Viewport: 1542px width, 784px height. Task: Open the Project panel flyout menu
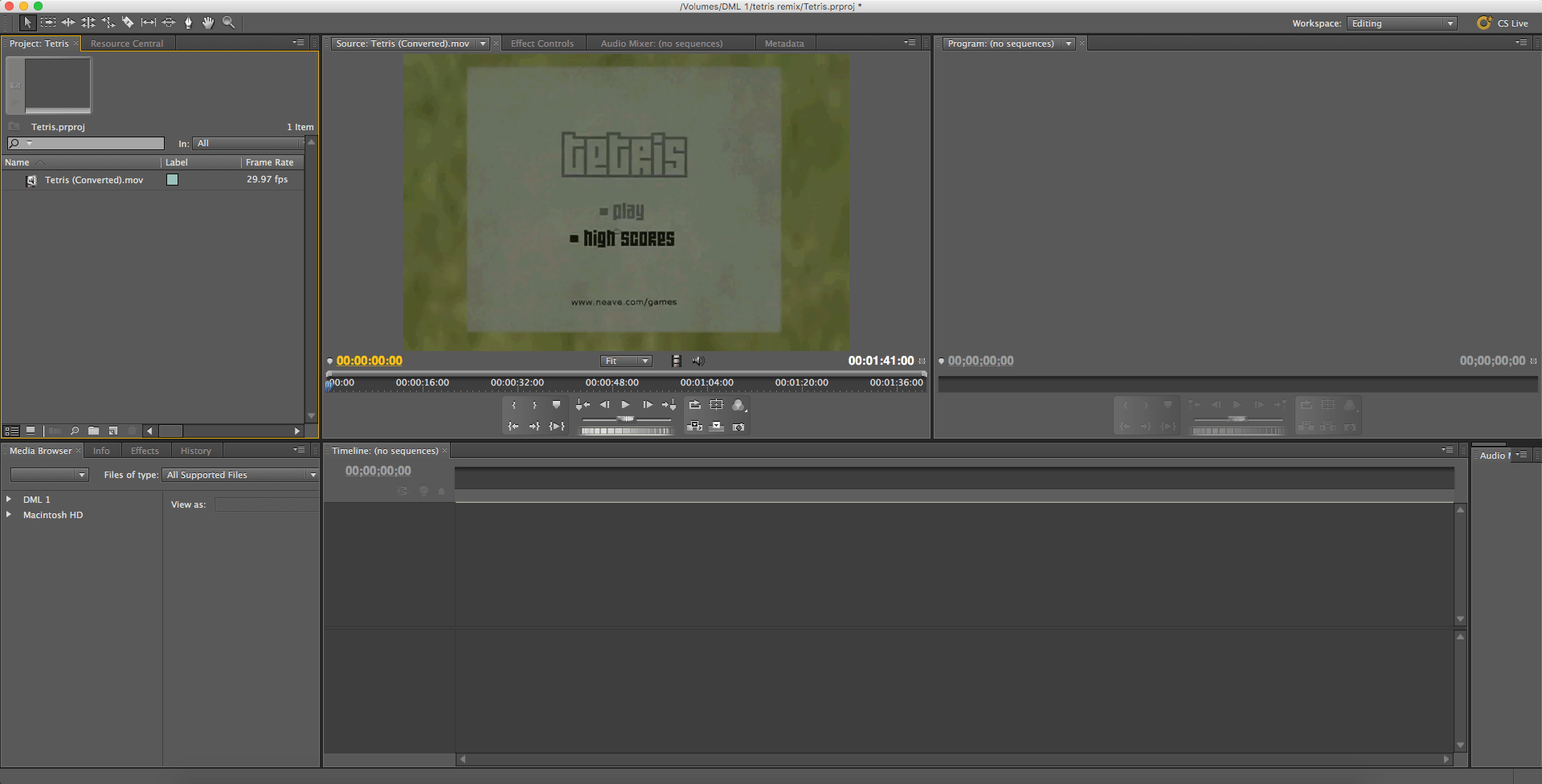pos(298,43)
